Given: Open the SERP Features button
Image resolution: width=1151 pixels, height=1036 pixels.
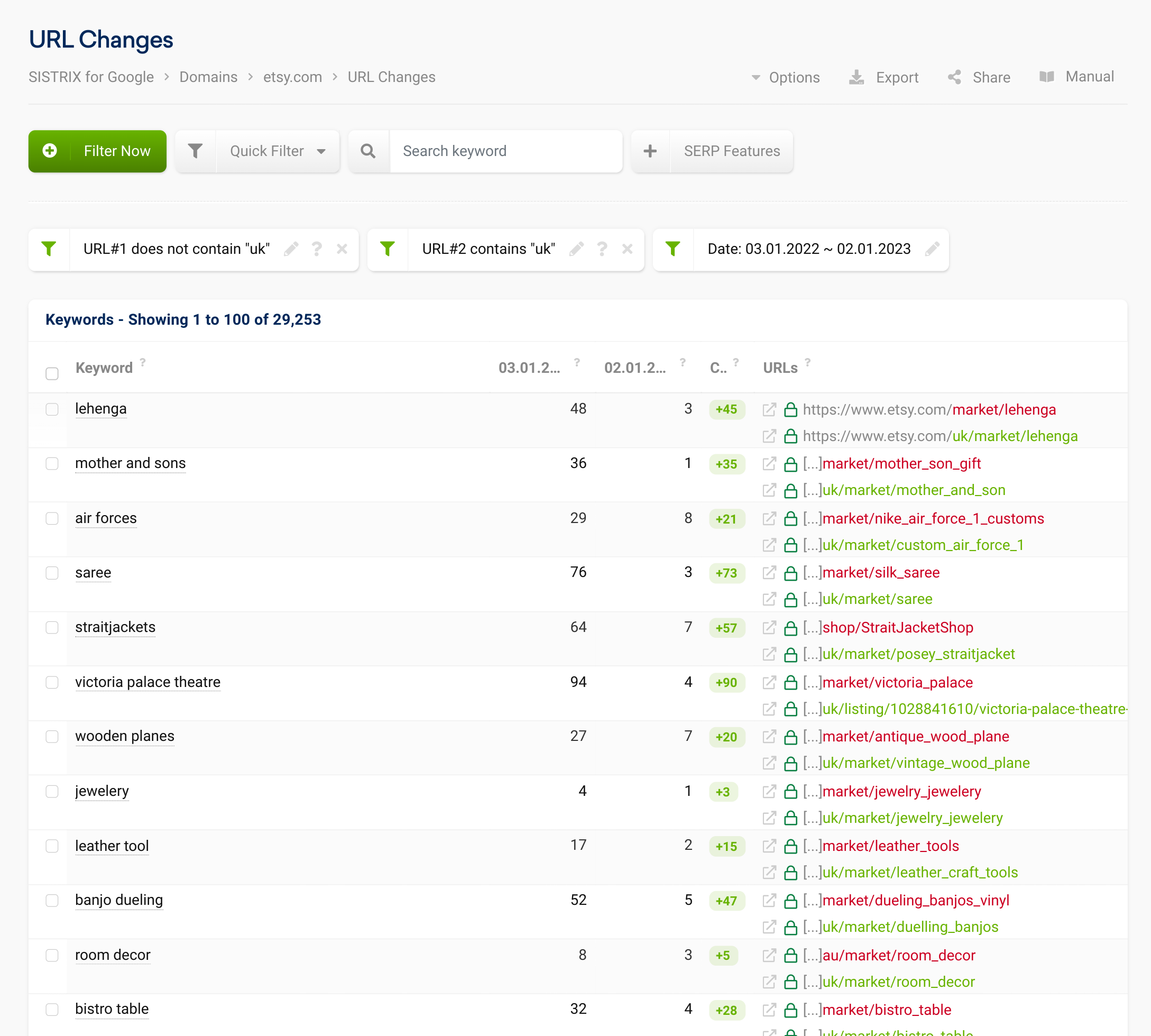Looking at the screenshot, I should (x=732, y=151).
